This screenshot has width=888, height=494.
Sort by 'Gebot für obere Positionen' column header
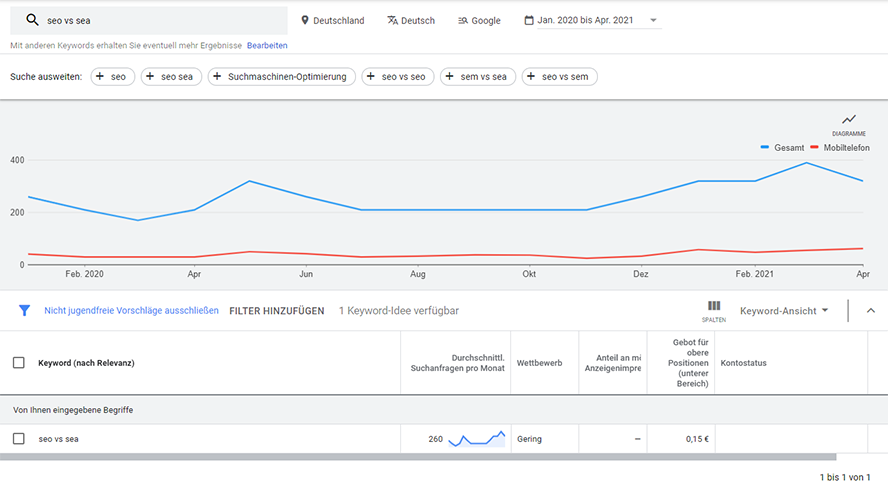point(688,363)
